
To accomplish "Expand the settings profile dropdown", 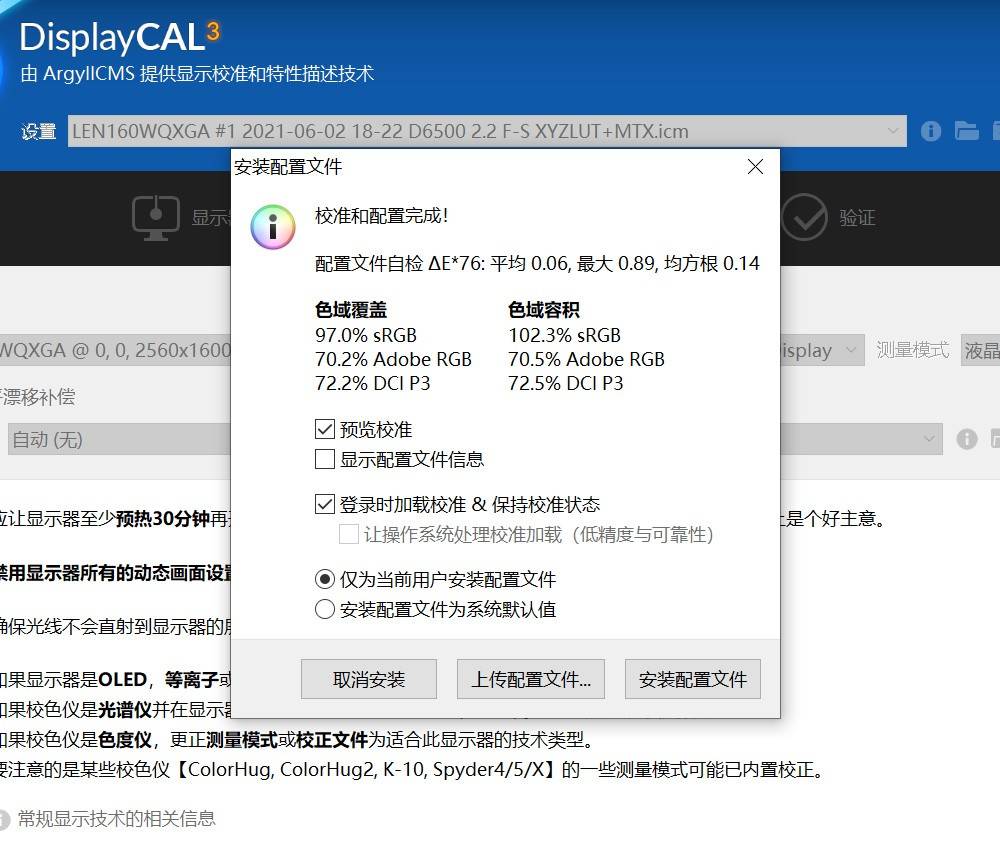I will tap(893, 131).
